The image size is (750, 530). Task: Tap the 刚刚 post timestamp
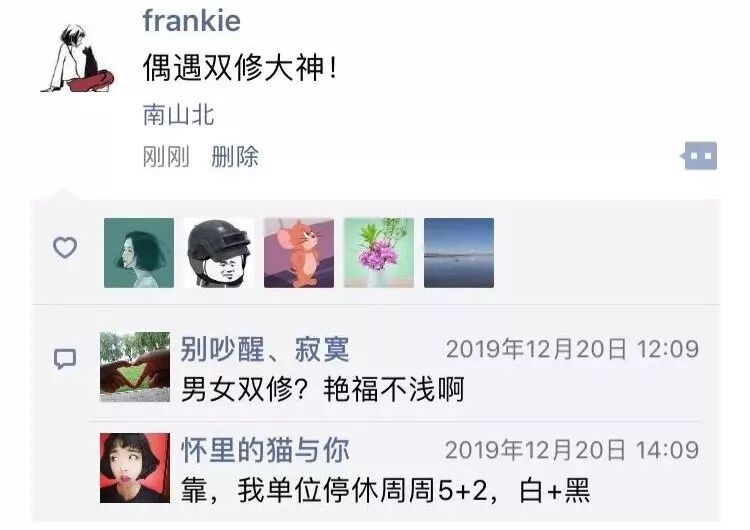(166, 157)
